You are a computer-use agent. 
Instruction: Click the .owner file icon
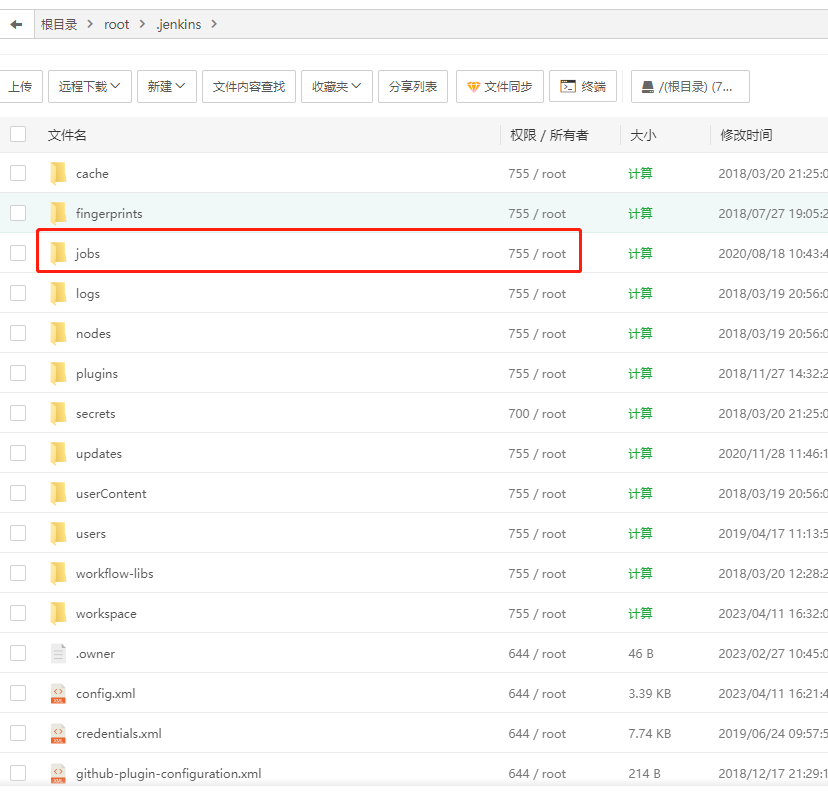coord(58,654)
